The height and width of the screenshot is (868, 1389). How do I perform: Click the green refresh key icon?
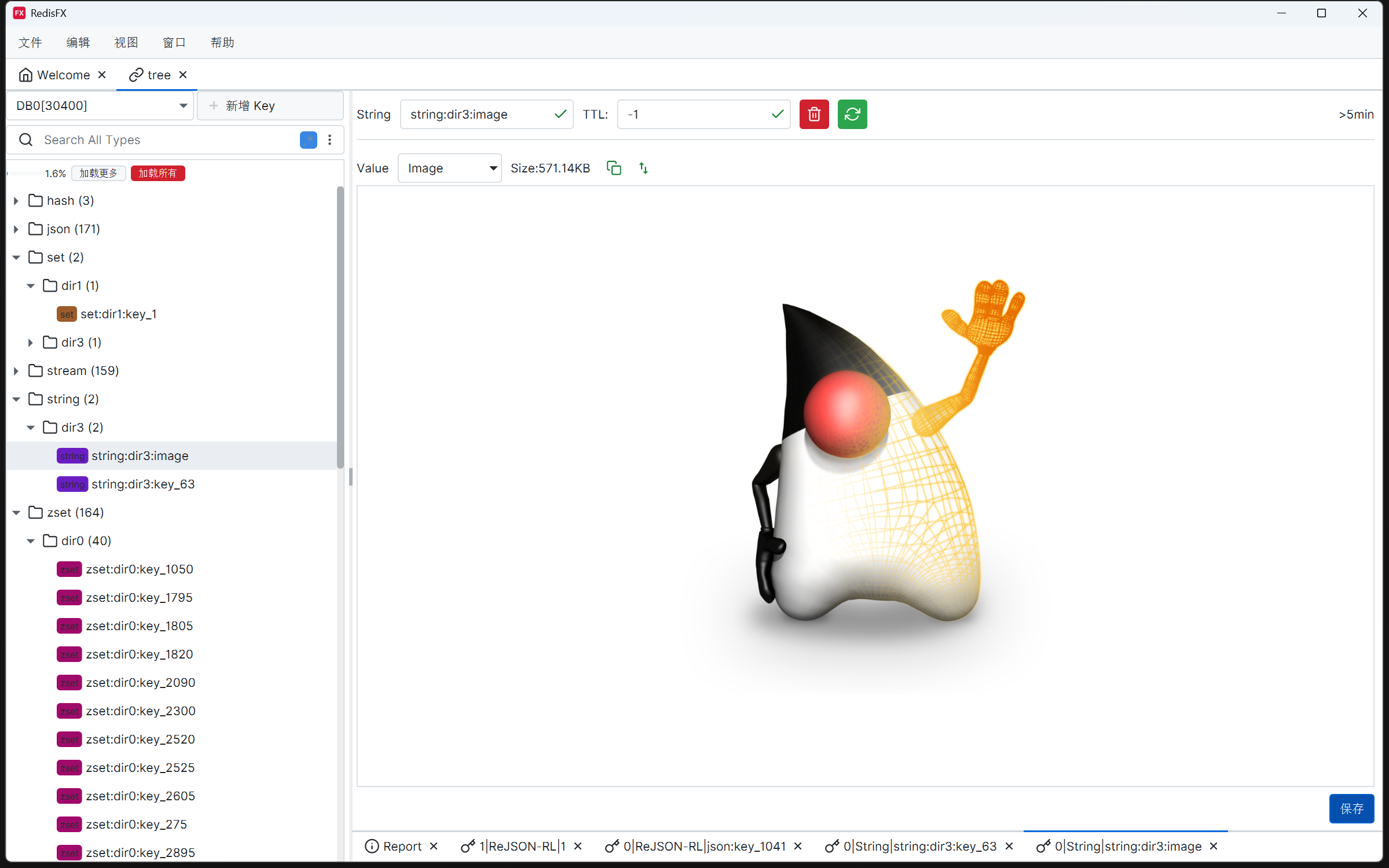tap(852, 114)
